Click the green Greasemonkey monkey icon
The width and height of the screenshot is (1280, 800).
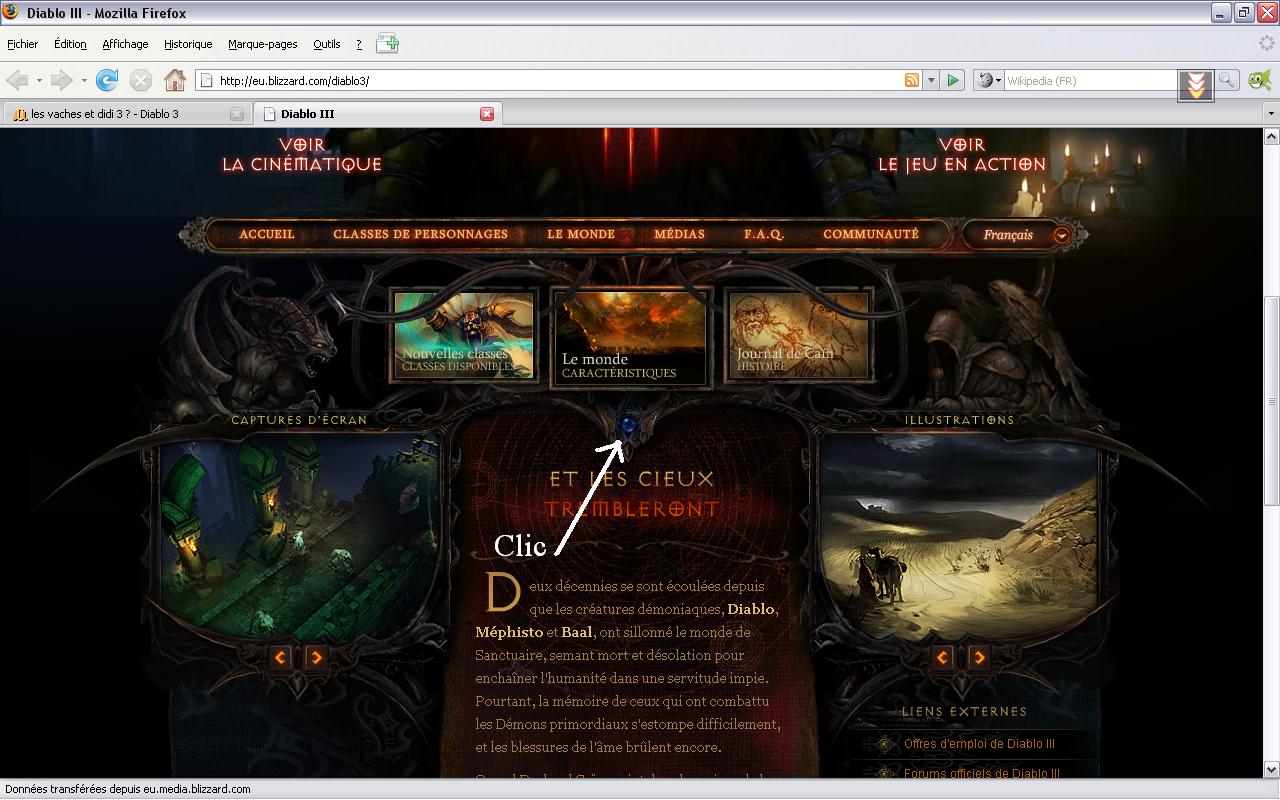tap(1260, 80)
